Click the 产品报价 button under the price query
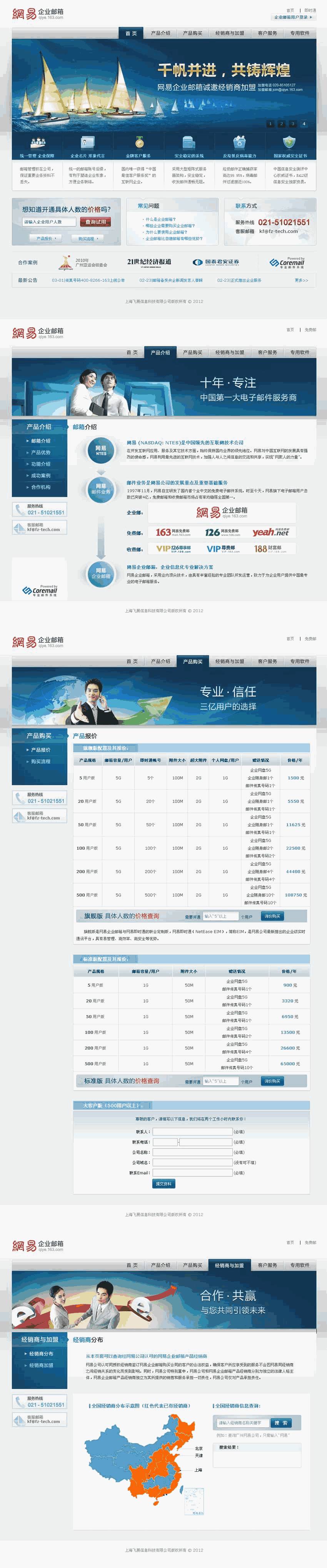The image size is (327, 1568). tap(46, 239)
